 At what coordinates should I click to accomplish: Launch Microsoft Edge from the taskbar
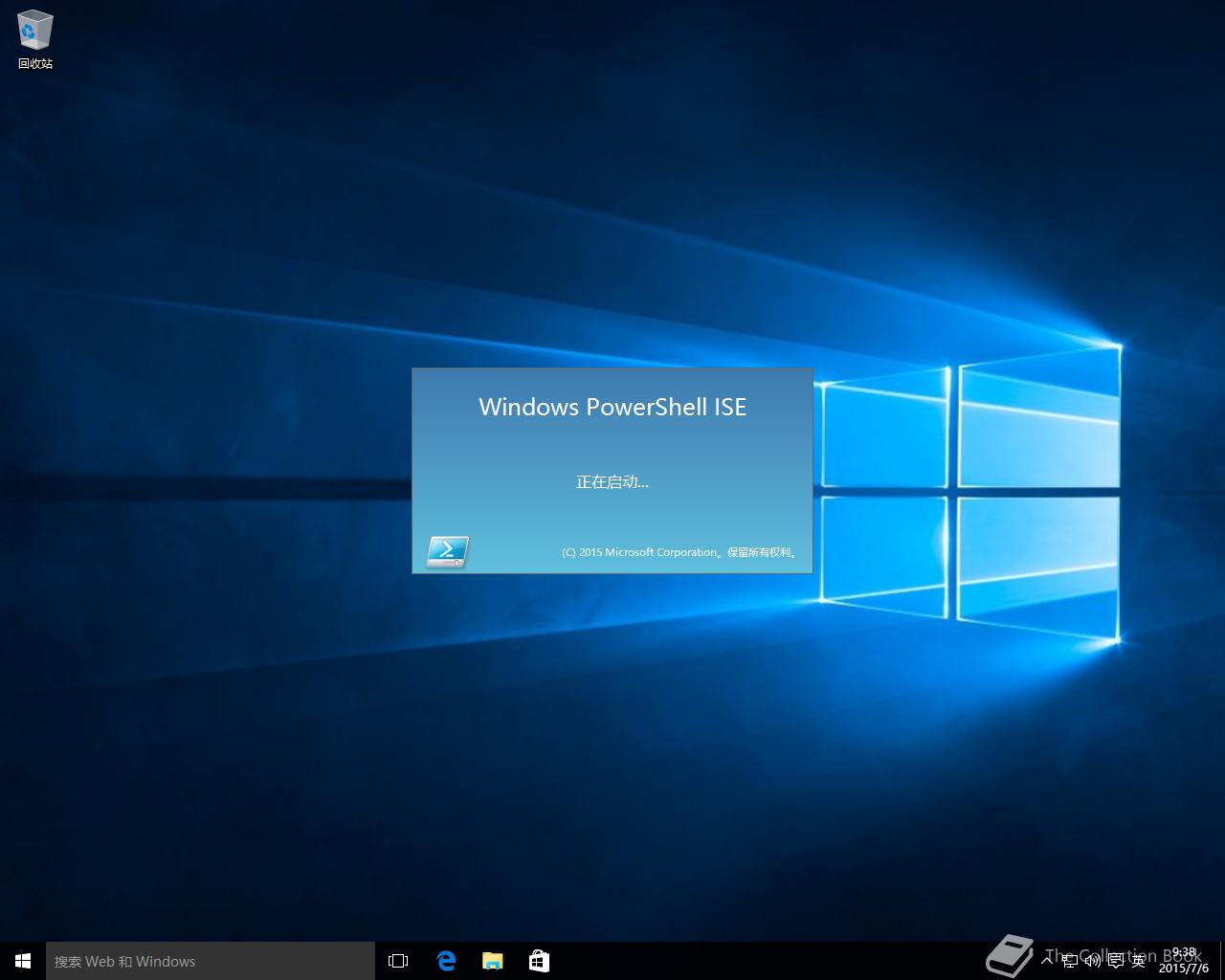click(x=446, y=961)
